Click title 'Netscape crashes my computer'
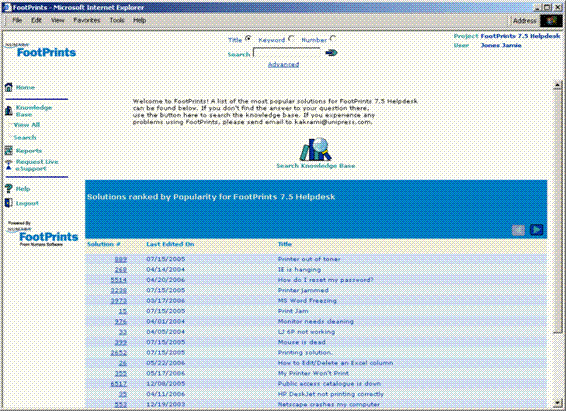Image resolution: width=566 pixels, height=411 pixels. coord(328,404)
